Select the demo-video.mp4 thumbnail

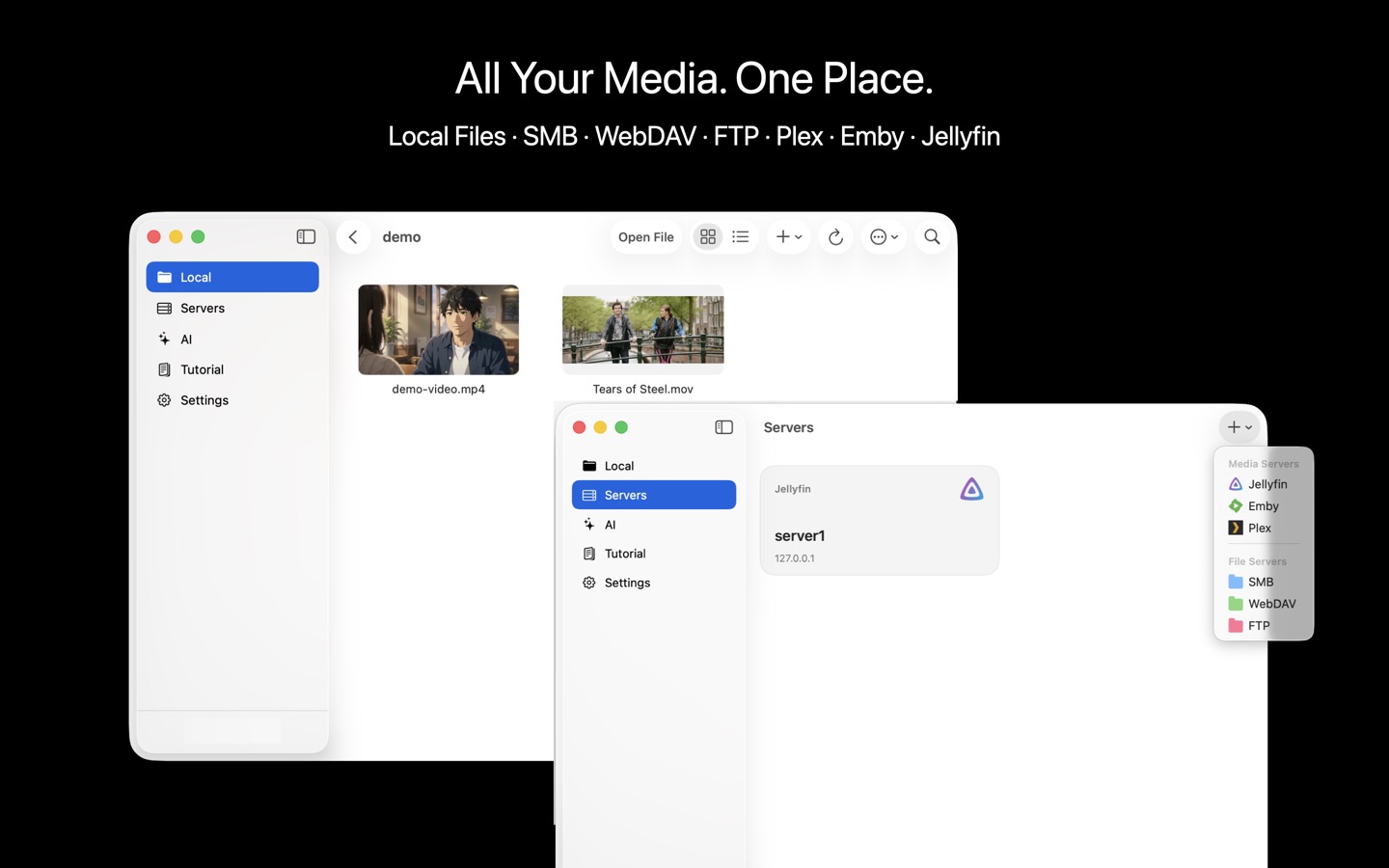pyautogui.click(x=439, y=330)
